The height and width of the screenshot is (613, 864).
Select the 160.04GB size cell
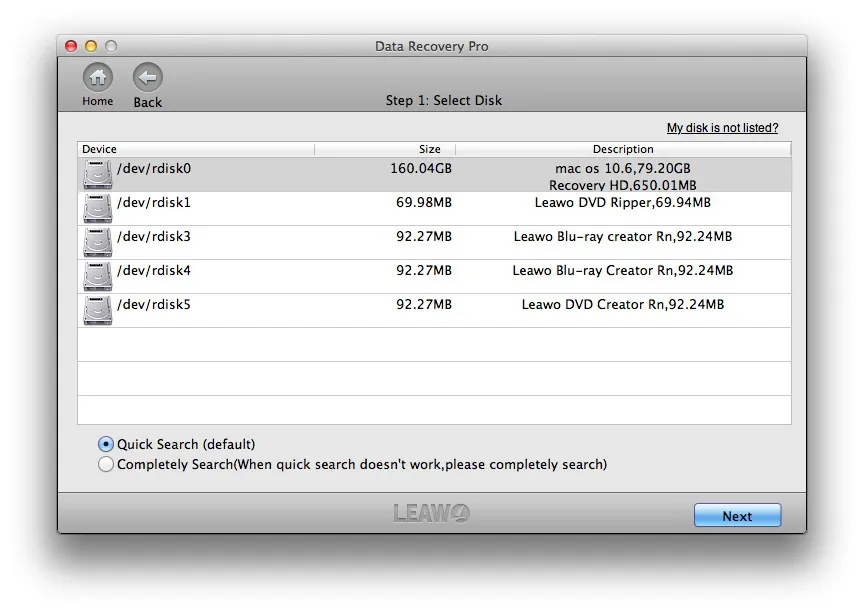(421, 169)
